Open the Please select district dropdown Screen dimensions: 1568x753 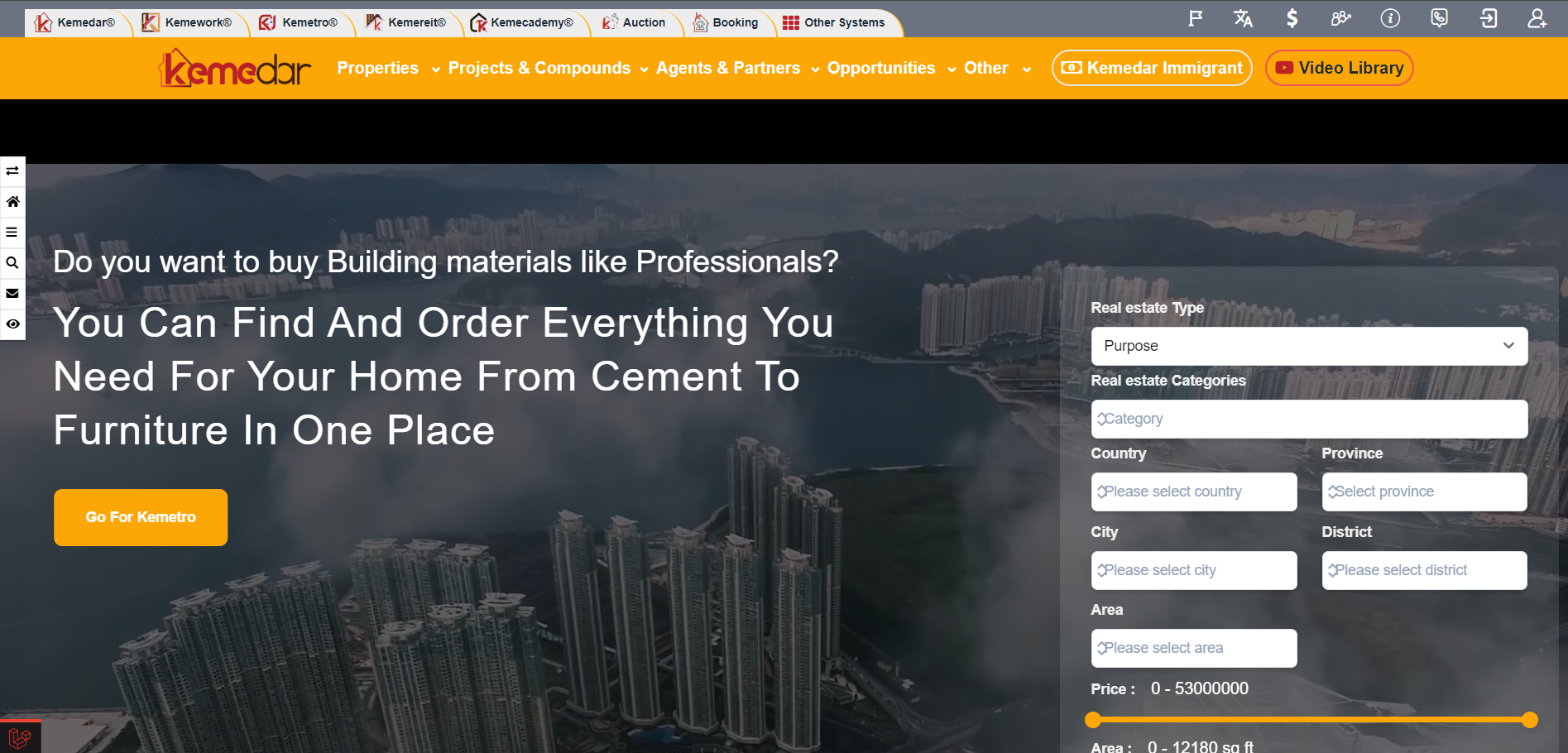coord(1424,570)
